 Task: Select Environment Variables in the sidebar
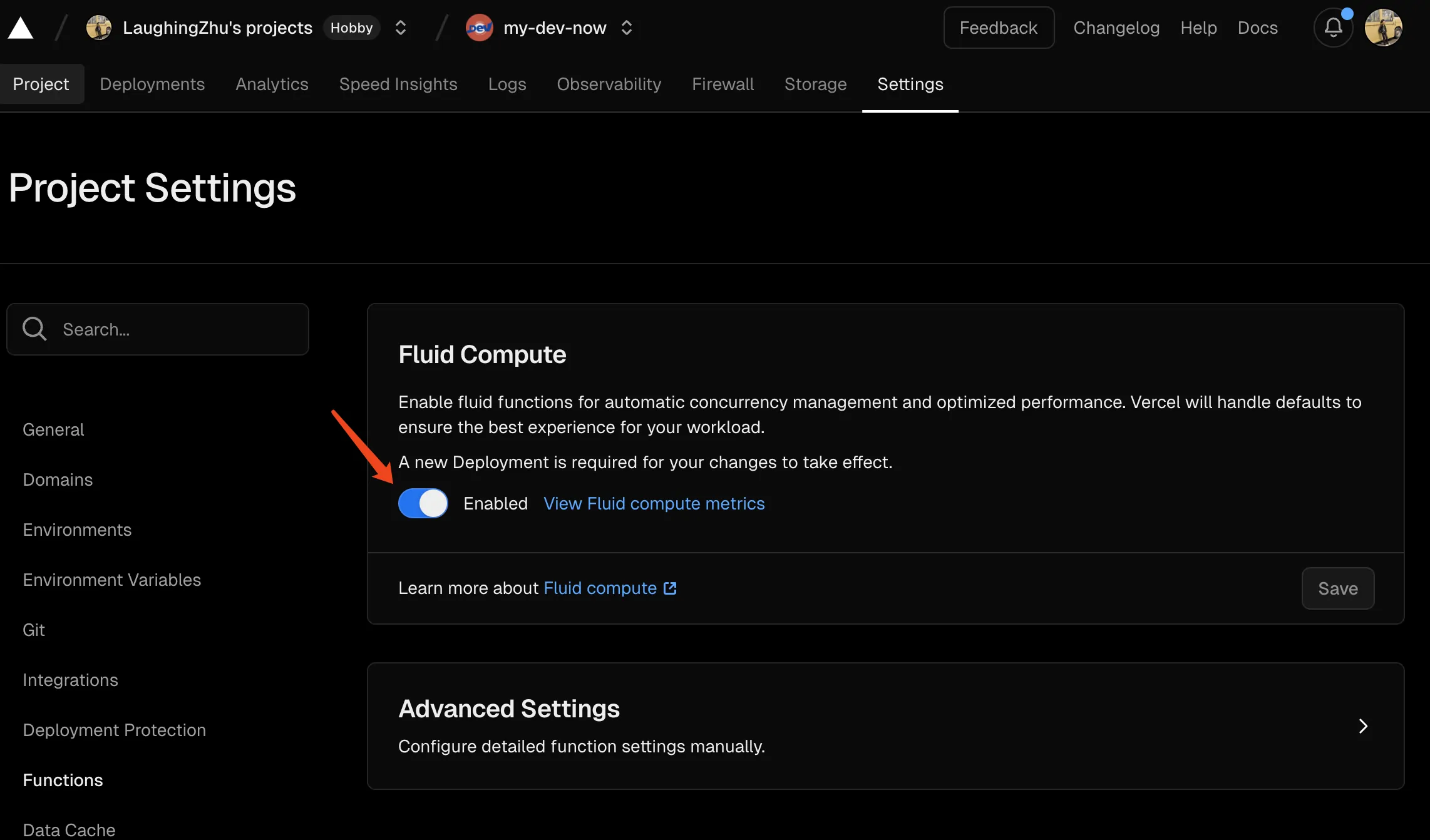(x=112, y=580)
